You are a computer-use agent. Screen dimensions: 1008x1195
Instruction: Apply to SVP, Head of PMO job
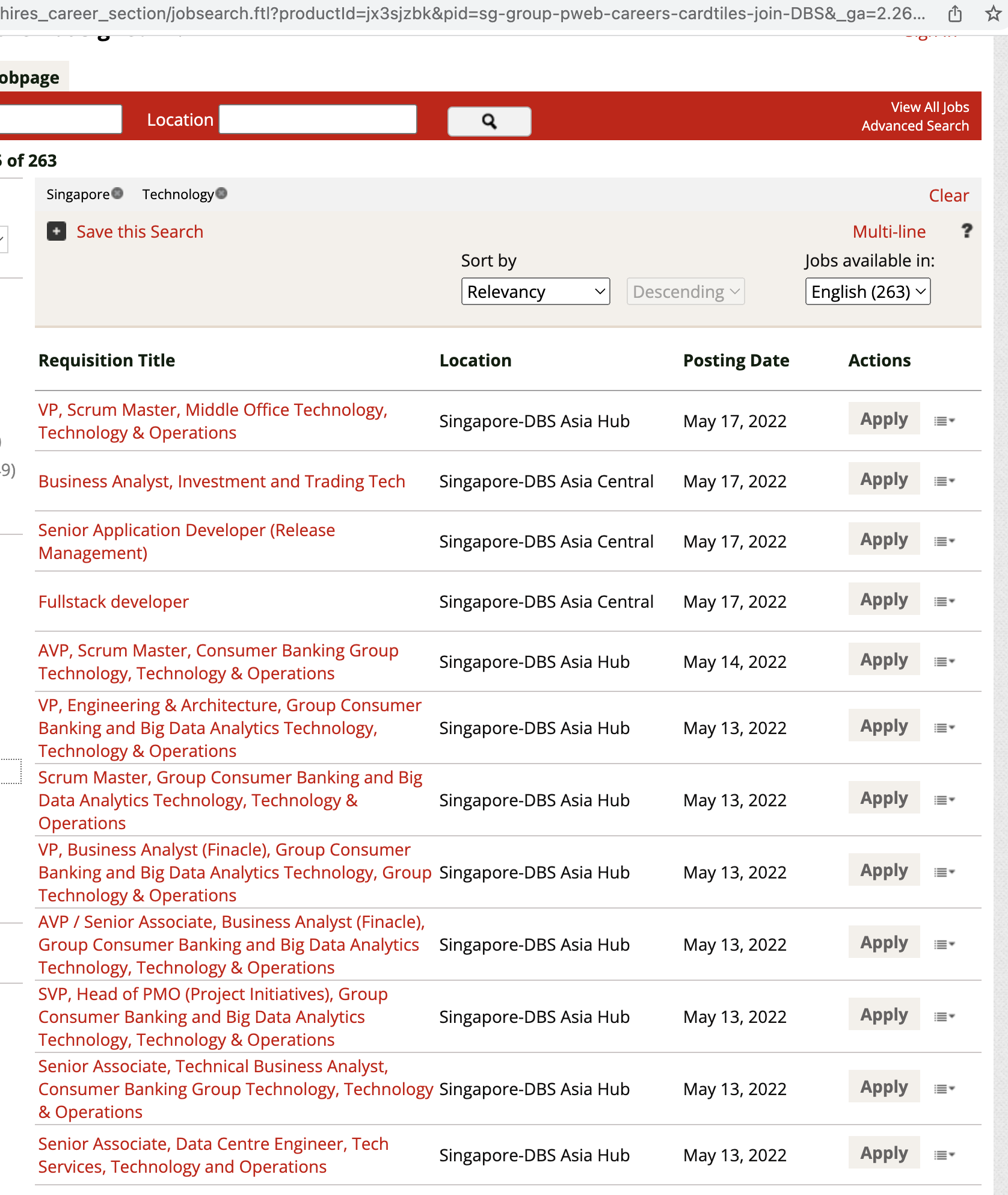(884, 1014)
